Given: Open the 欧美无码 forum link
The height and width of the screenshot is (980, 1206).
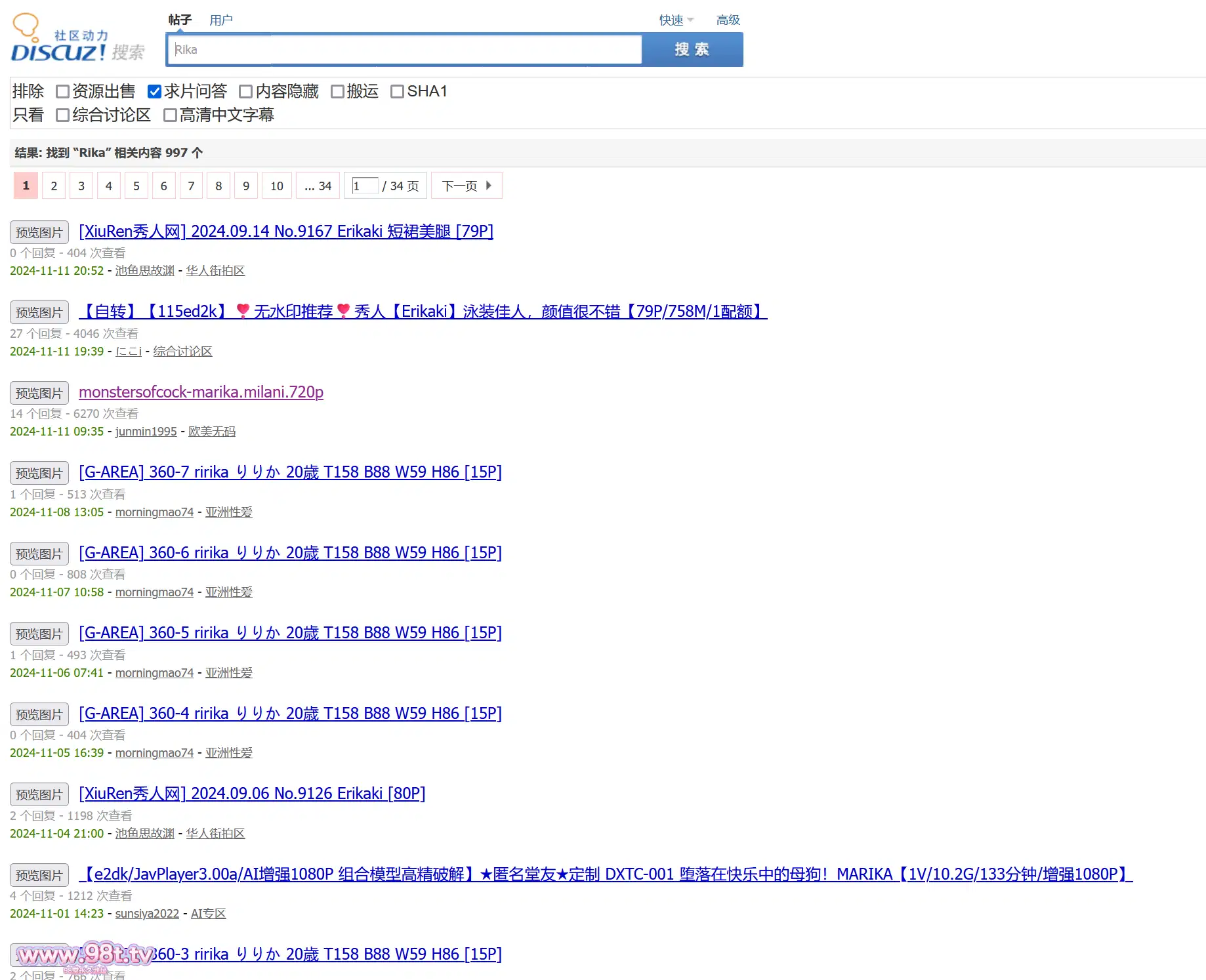Looking at the screenshot, I should (x=212, y=431).
